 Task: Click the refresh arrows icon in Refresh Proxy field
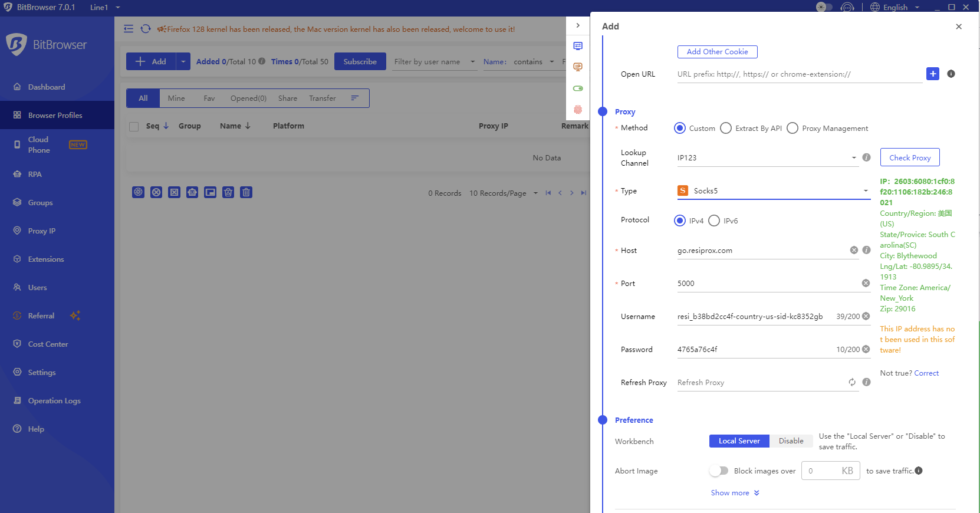(x=852, y=382)
